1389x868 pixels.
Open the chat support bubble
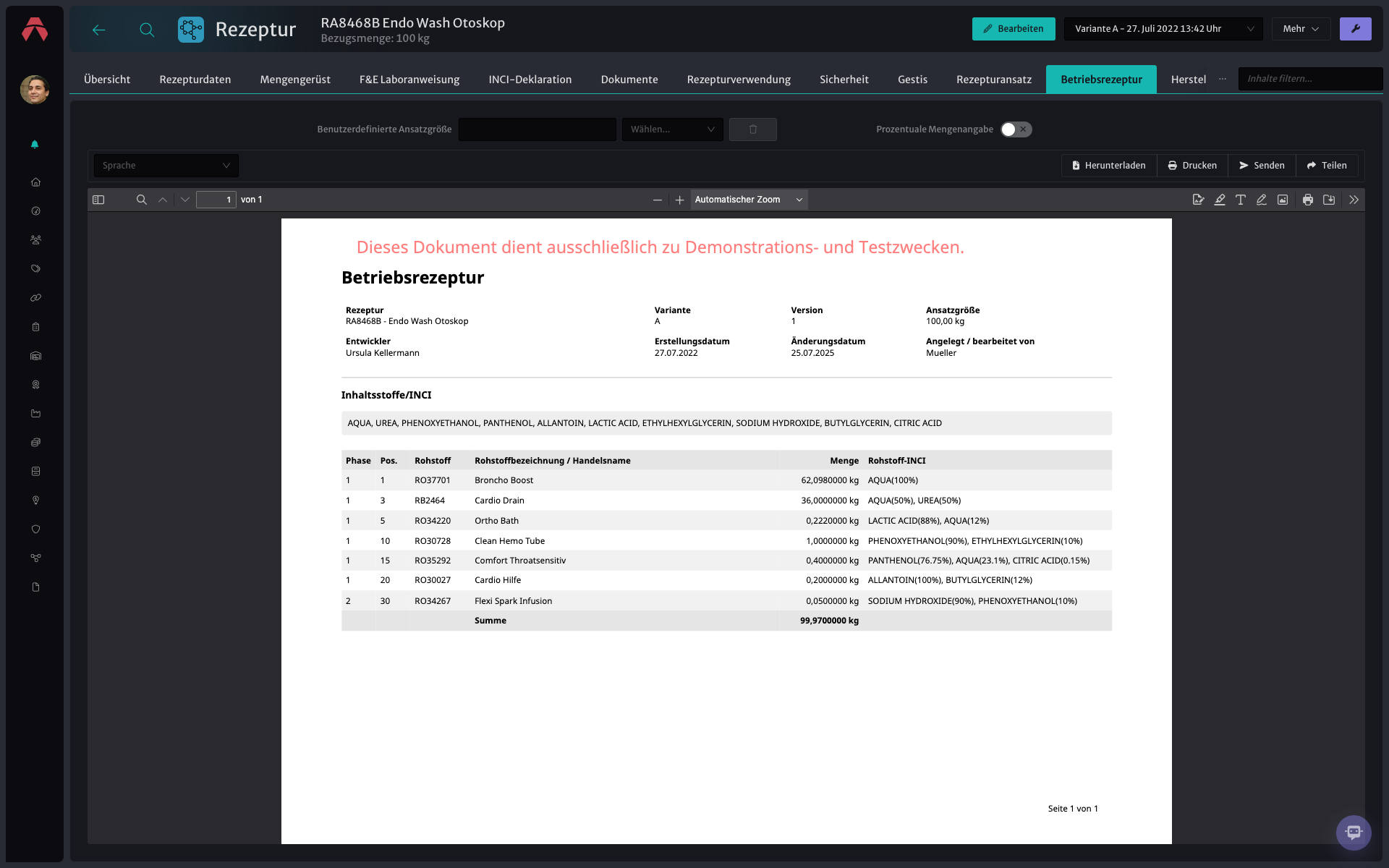(x=1354, y=833)
